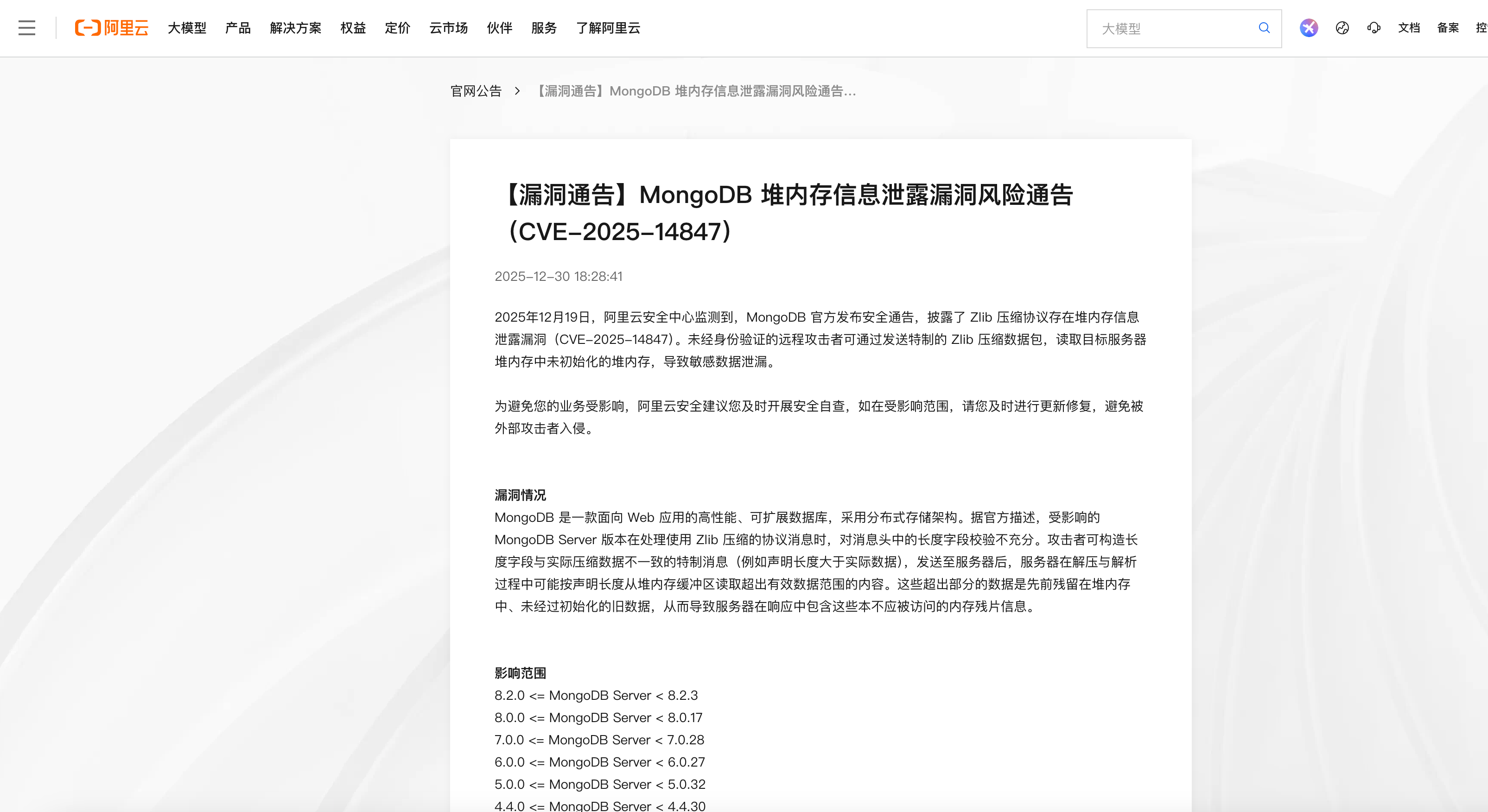Screen dimensions: 1488x812
Task: Select the 伙伴 nav item
Action: (499, 28)
